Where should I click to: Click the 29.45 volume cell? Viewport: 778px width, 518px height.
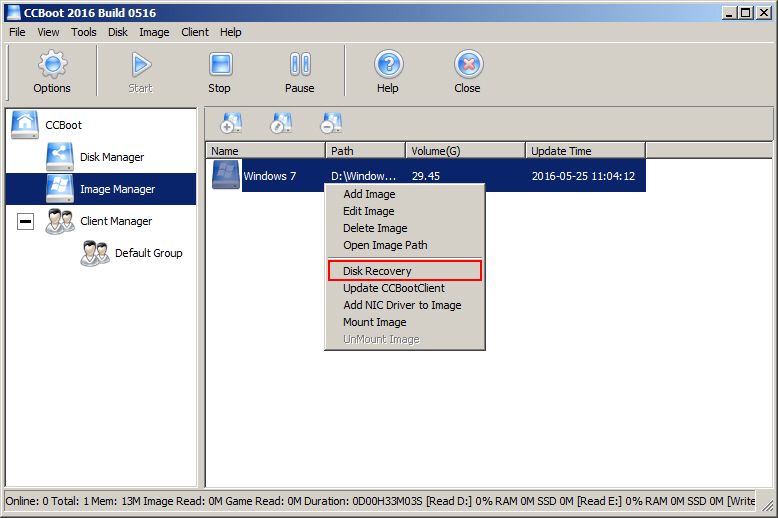click(x=426, y=176)
